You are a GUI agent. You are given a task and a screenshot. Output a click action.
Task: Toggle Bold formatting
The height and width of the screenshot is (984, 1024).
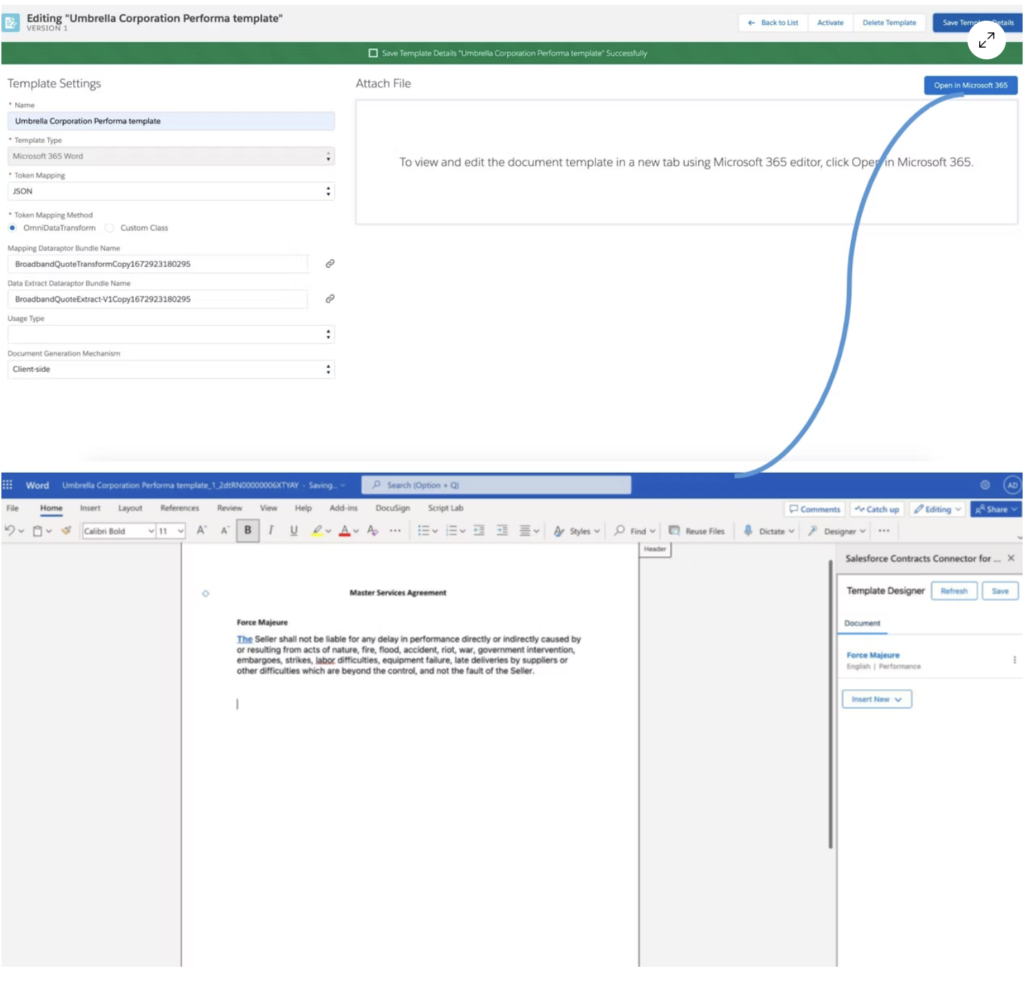coord(245,529)
